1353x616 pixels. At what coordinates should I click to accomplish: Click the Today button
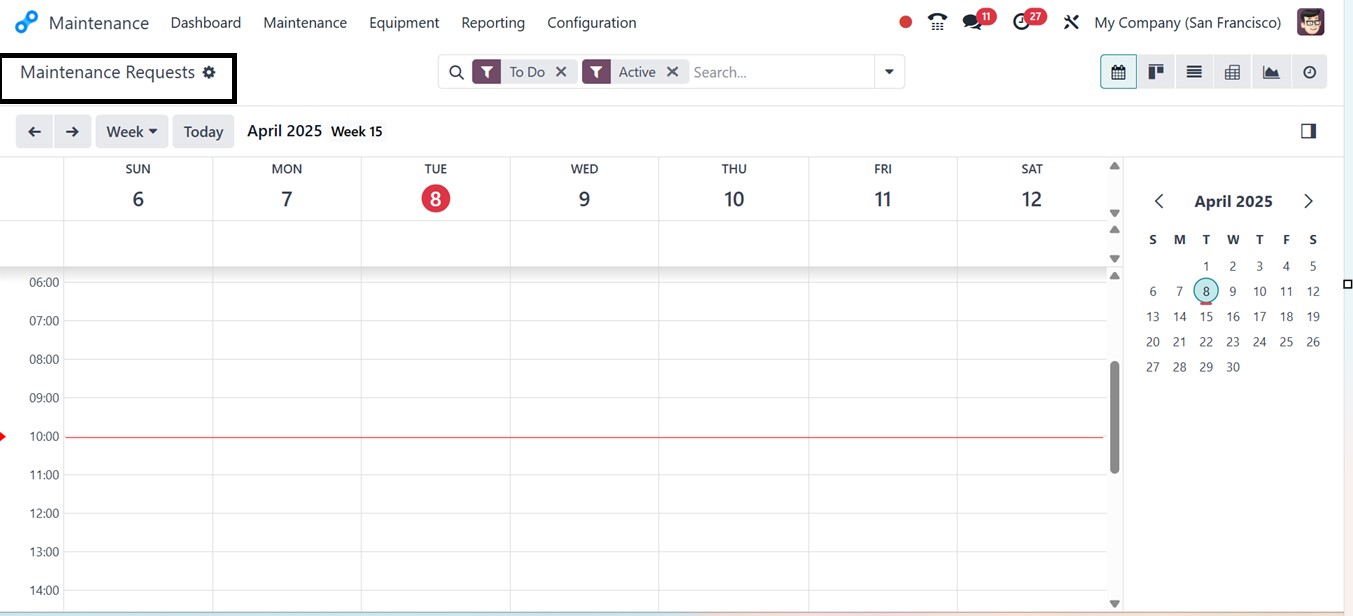[x=203, y=131]
